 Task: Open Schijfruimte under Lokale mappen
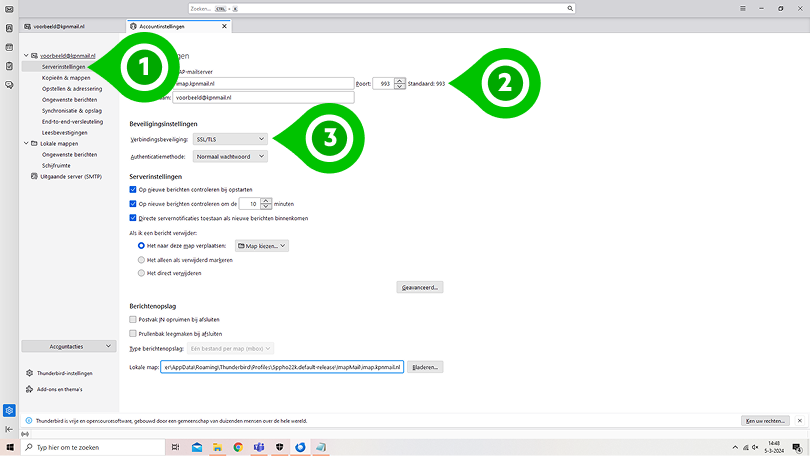pos(56,166)
